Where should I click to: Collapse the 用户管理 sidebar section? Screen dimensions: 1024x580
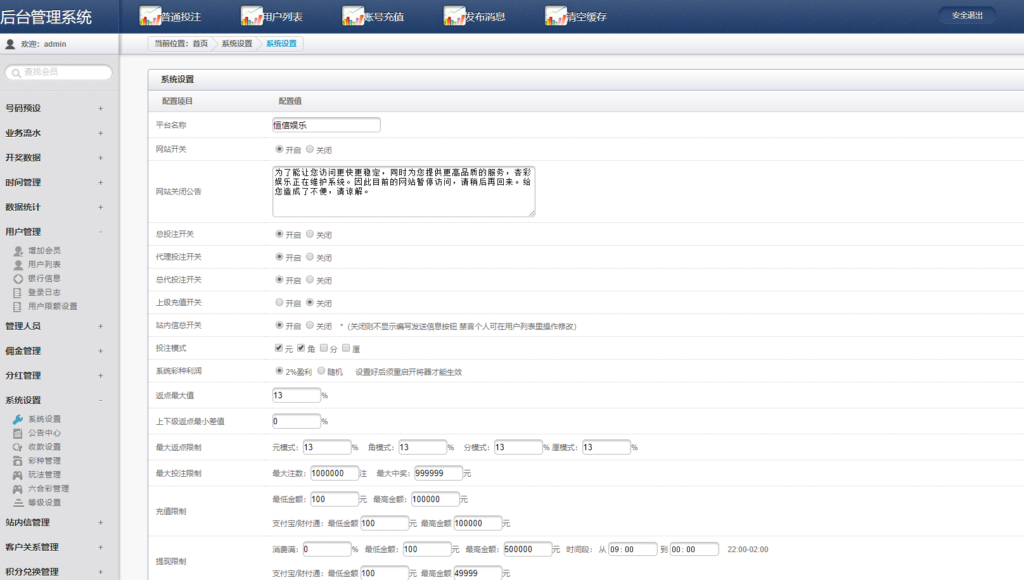point(100,232)
